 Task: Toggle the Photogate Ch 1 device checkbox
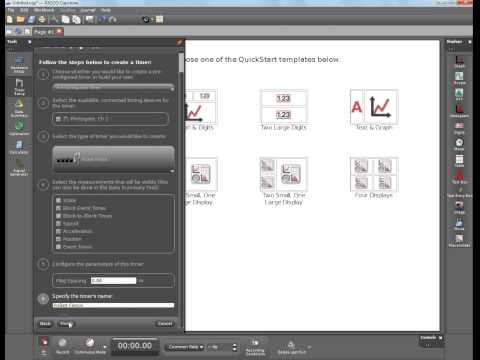pos(58,119)
